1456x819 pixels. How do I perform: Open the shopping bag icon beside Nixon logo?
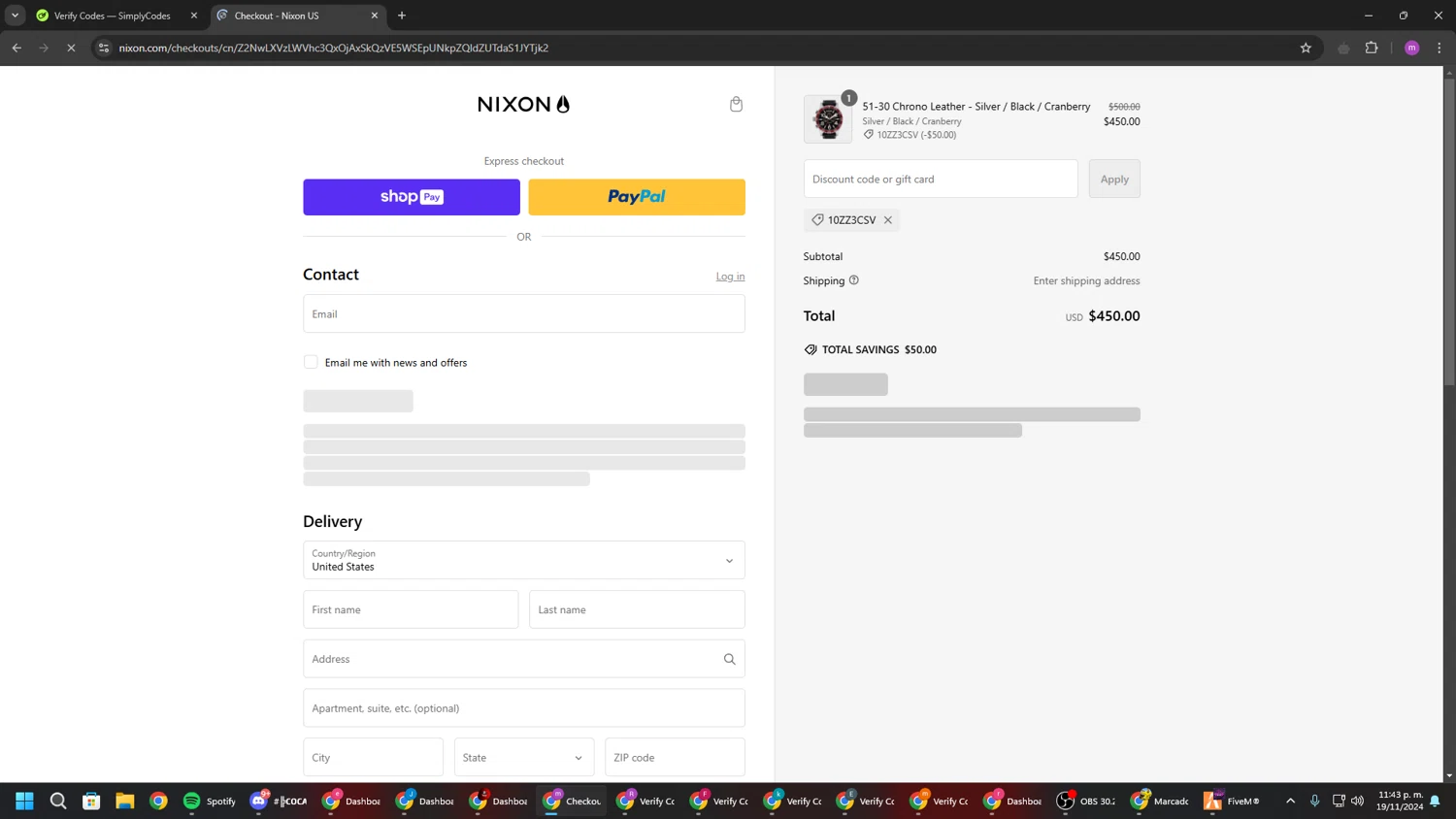pos(736,104)
